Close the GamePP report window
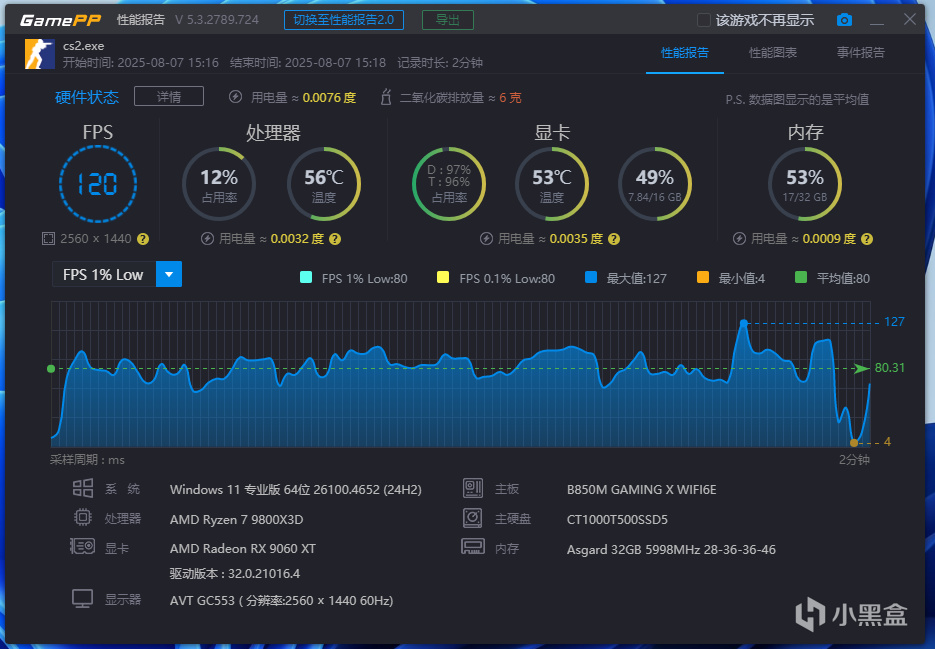The image size is (935, 649). click(909, 19)
